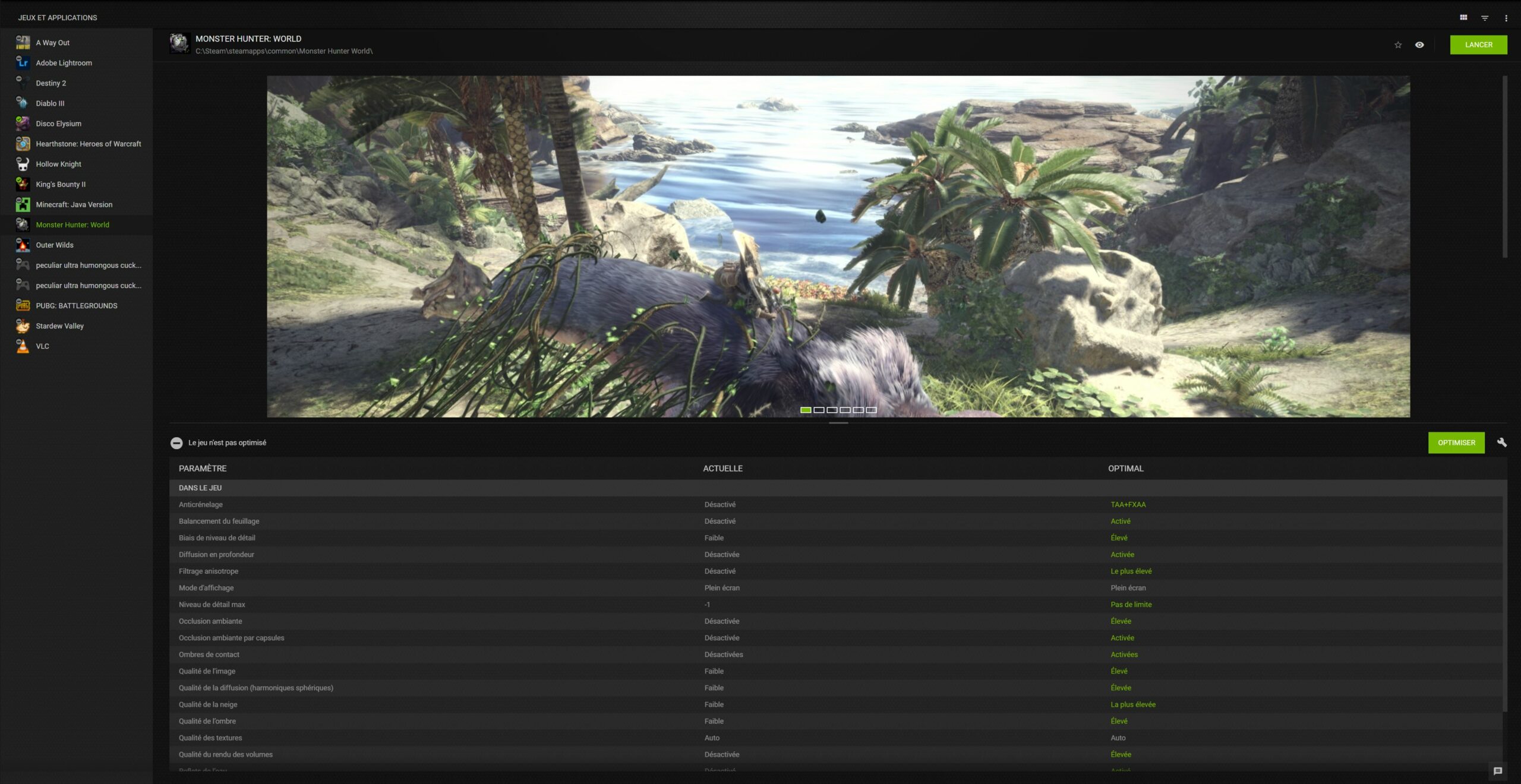Toggle the eye visibility icon for game
The image size is (1521, 784).
(x=1419, y=45)
